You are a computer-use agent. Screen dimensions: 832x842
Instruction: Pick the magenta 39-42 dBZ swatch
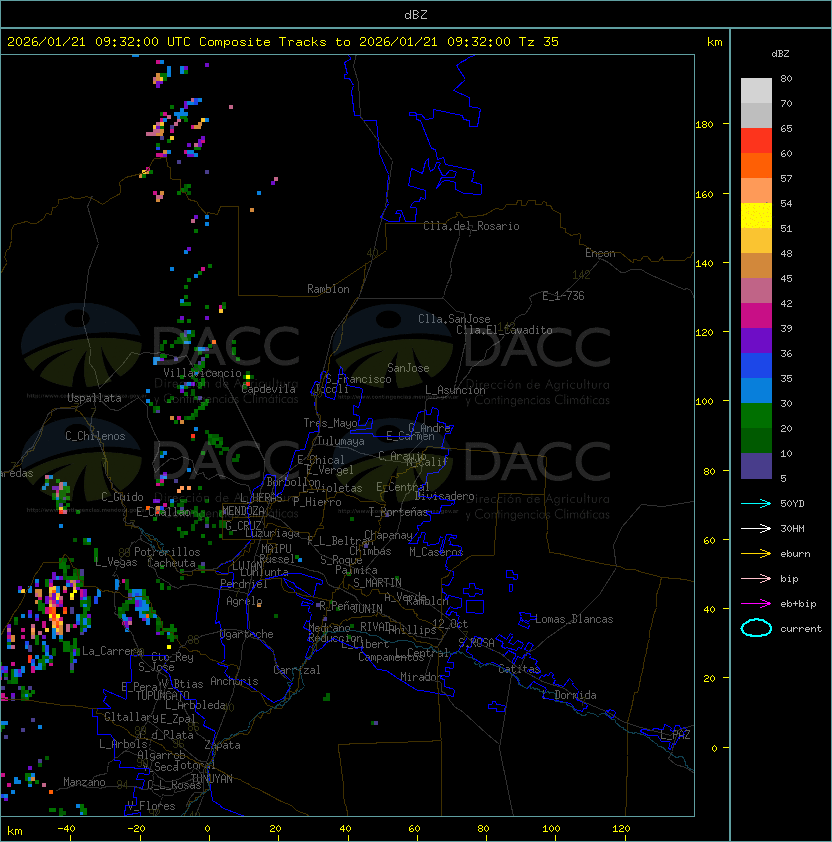[756, 316]
